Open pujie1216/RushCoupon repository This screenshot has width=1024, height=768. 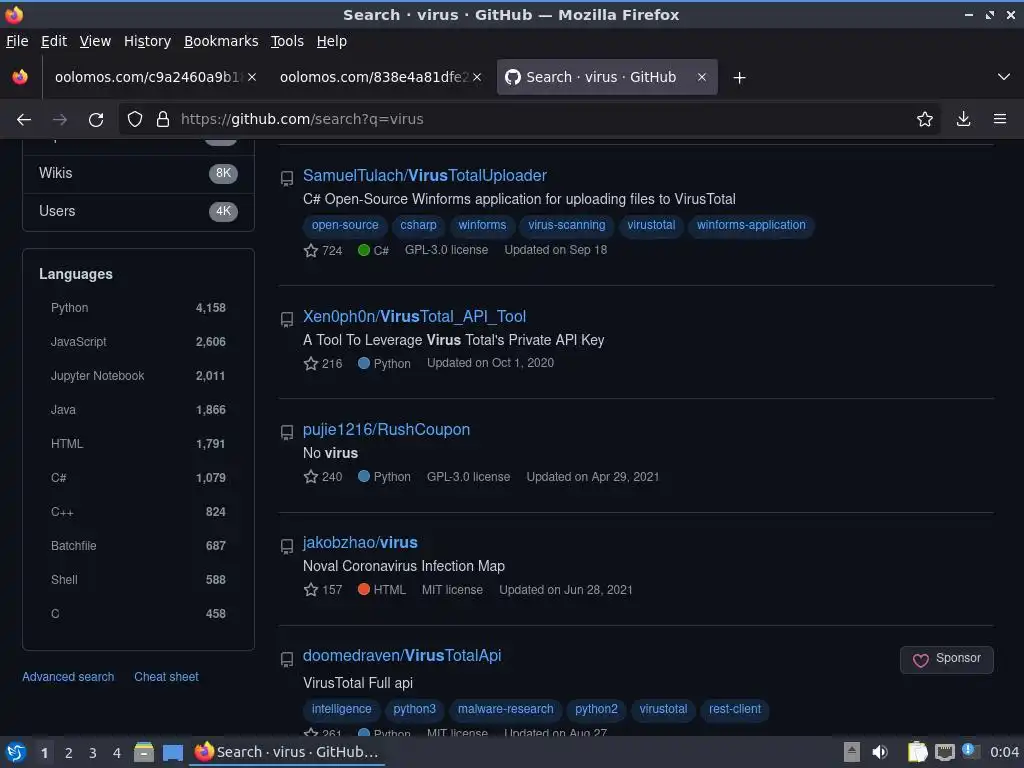(387, 430)
